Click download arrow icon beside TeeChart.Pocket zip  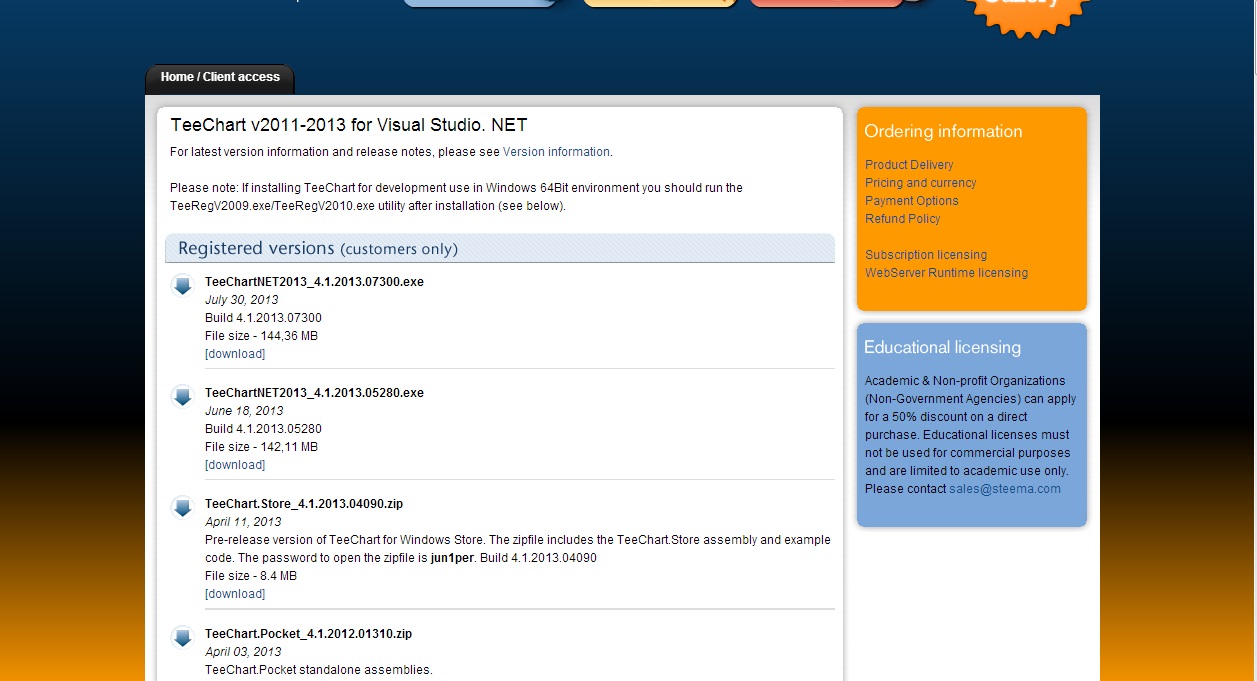(x=182, y=638)
